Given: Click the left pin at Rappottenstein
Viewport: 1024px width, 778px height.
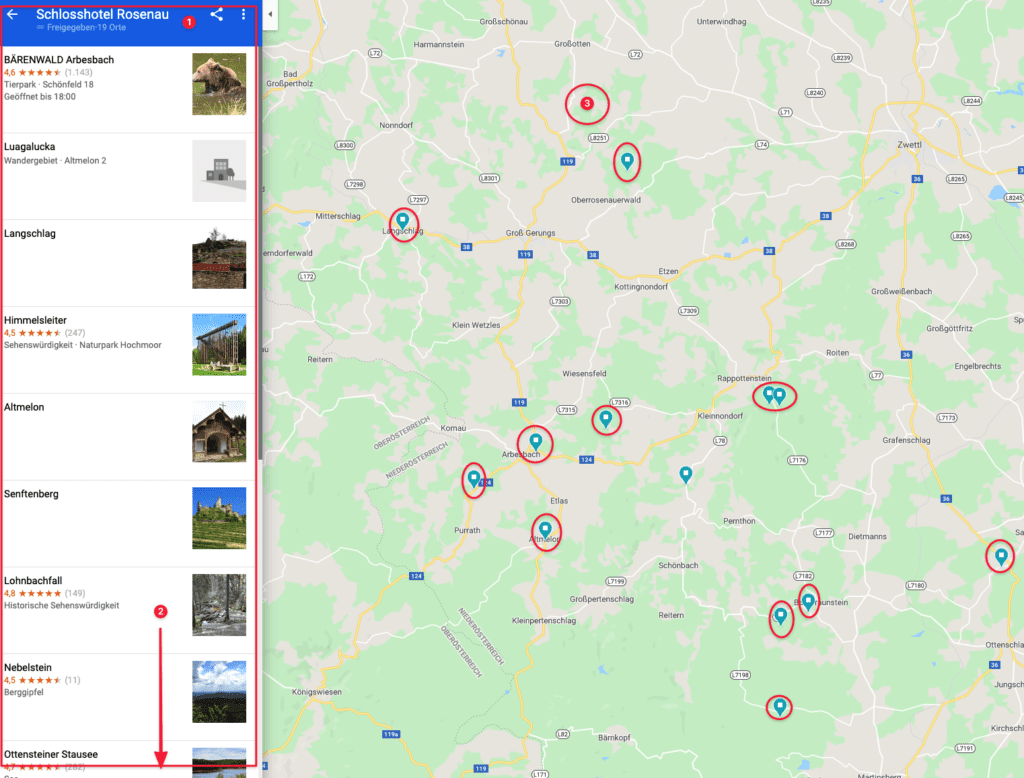Looking at the screenshot, I should [x=769, y=394].
